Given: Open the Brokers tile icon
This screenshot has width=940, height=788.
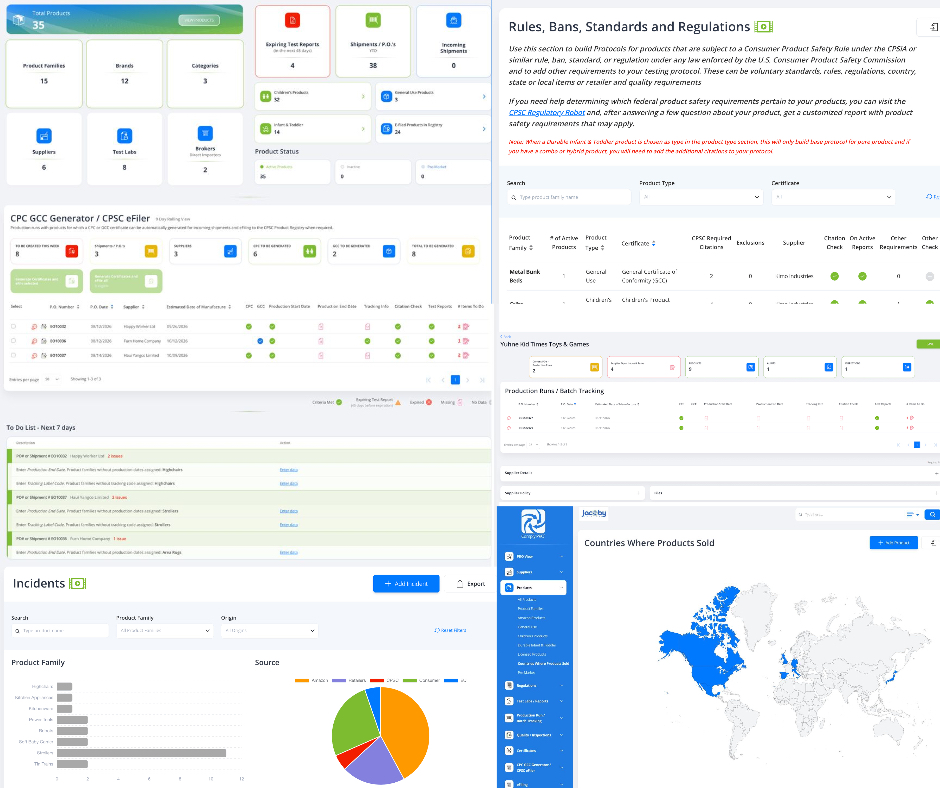Looking at the screenshot, I should (x=205, y=133).
